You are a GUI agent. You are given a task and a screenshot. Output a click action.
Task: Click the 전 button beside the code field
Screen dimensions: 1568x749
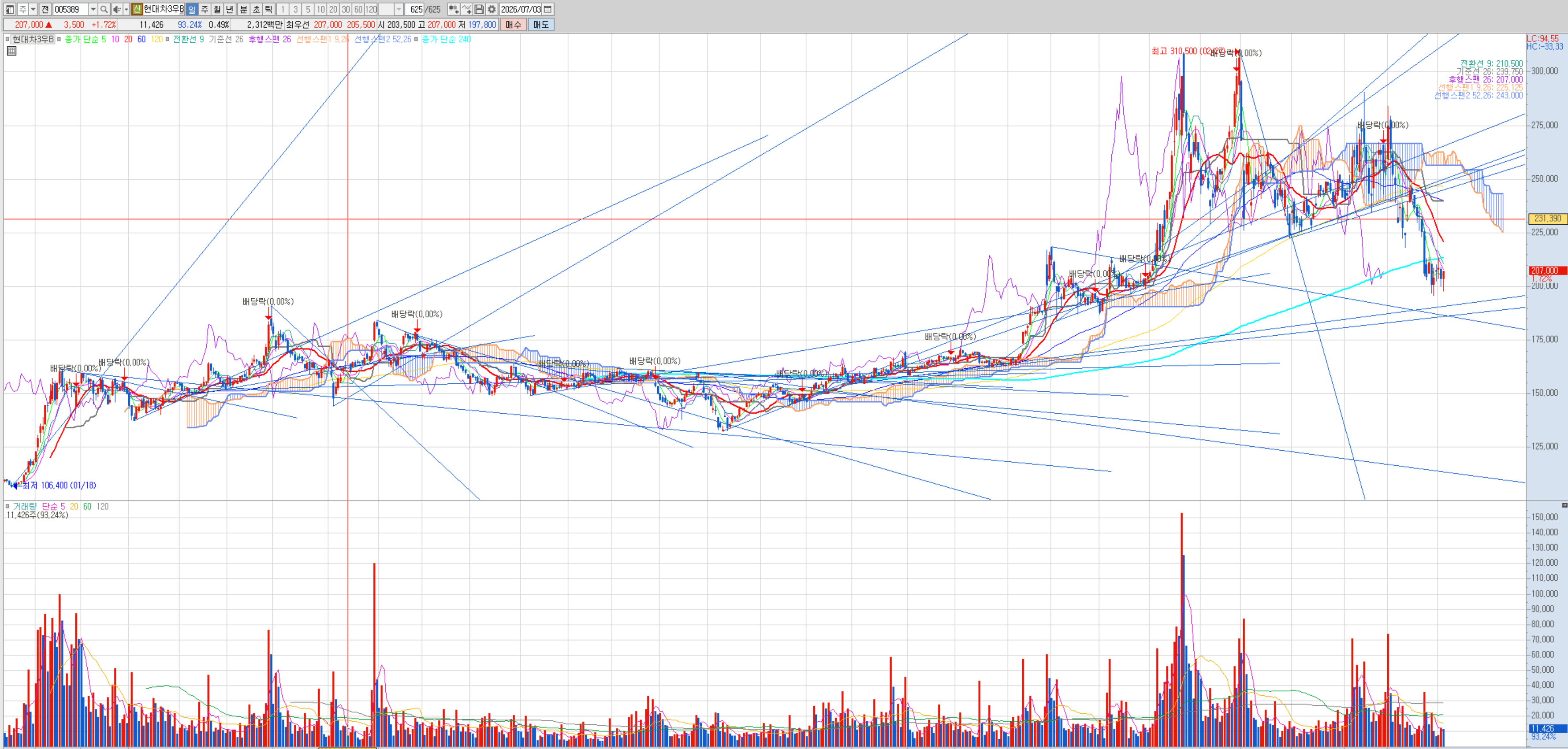(45, 9)
